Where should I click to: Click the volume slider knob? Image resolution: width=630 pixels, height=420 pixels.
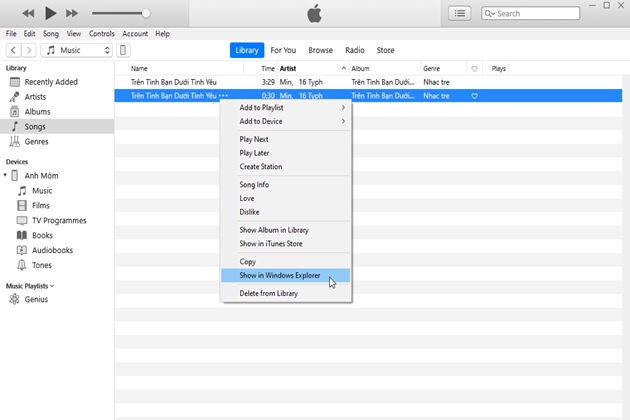pos(146,13)
